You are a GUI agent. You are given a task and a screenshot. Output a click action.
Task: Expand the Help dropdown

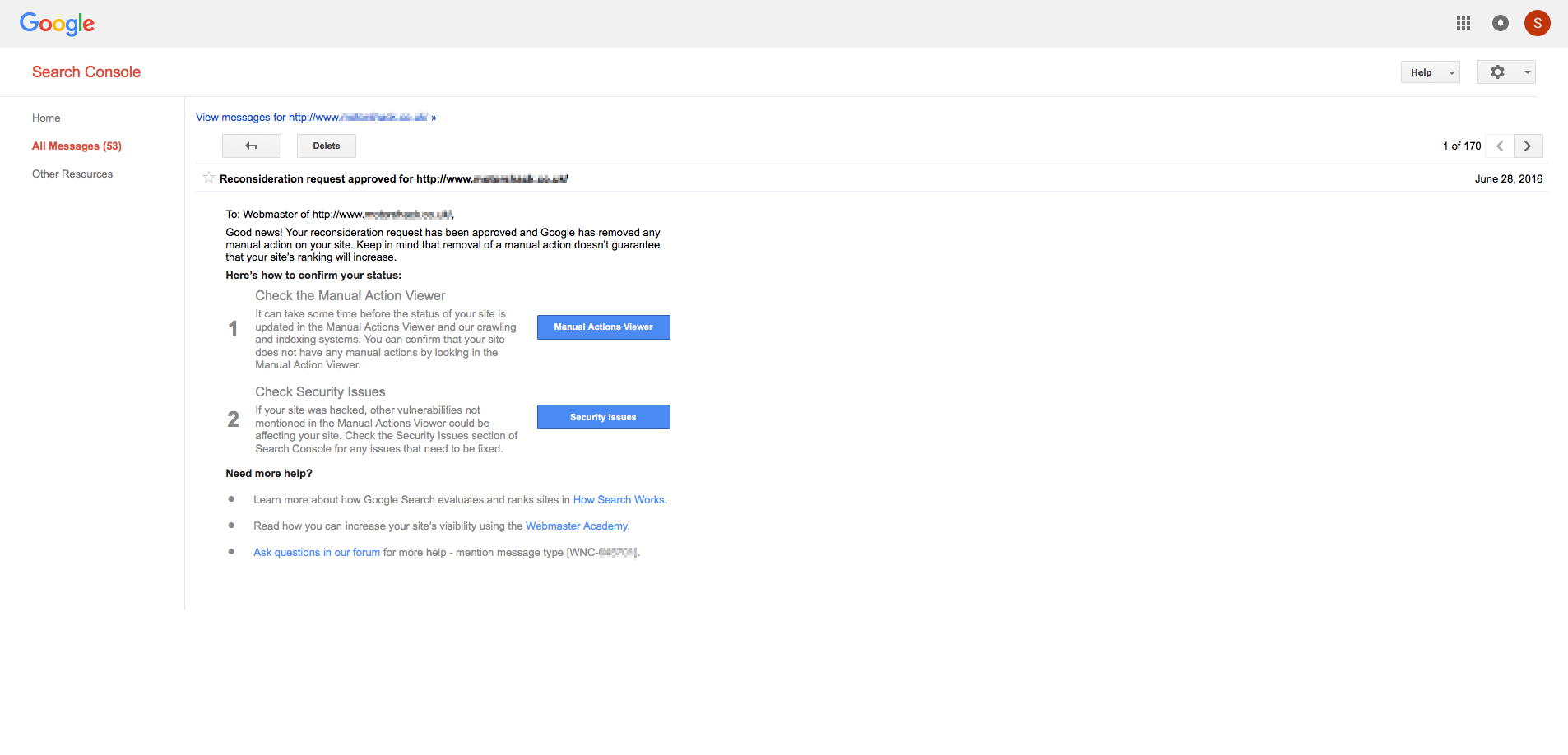point(1430,72)
